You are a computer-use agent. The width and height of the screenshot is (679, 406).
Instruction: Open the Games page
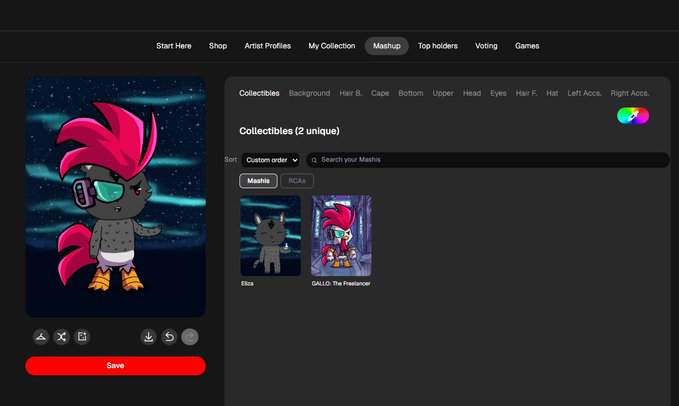527,46
